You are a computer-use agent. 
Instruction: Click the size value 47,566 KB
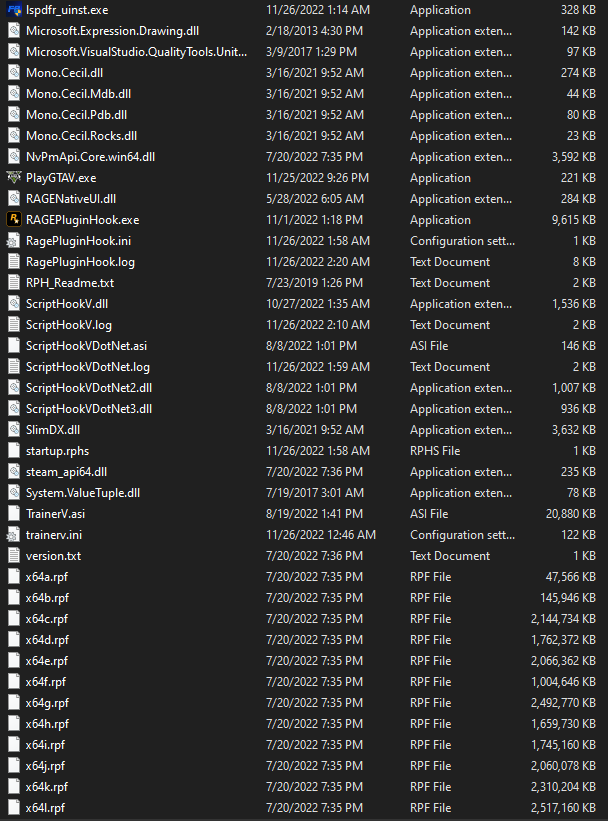click(x=571, y=576)
